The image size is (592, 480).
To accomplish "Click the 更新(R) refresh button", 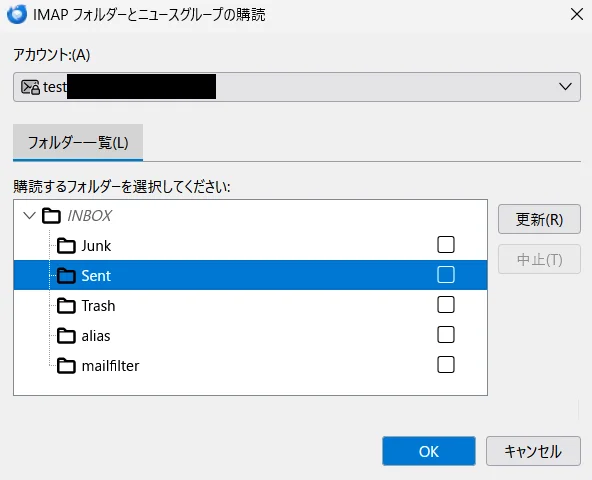I will tap(539, 219).
